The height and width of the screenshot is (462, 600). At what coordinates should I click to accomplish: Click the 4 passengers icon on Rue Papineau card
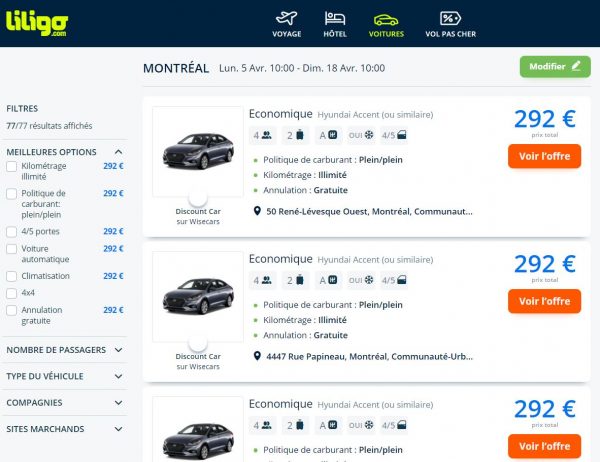(x=262, y=280)
